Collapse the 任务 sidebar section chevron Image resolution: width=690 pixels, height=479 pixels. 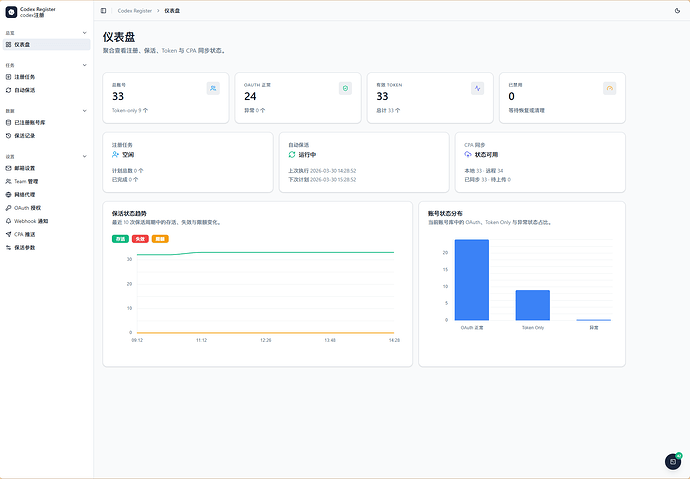85,65
